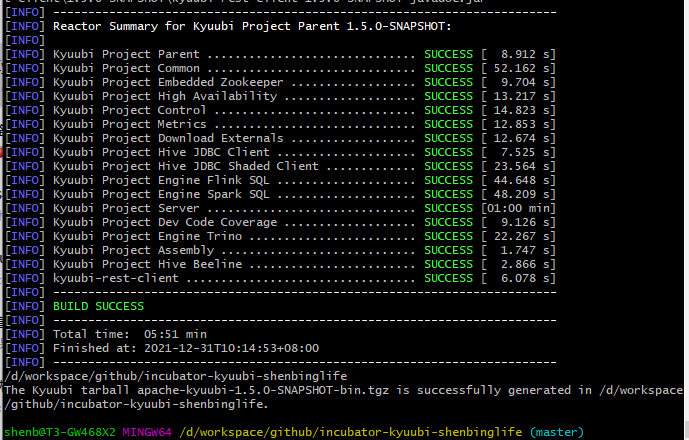Click the 01:00 min duration value

[519, 208]
